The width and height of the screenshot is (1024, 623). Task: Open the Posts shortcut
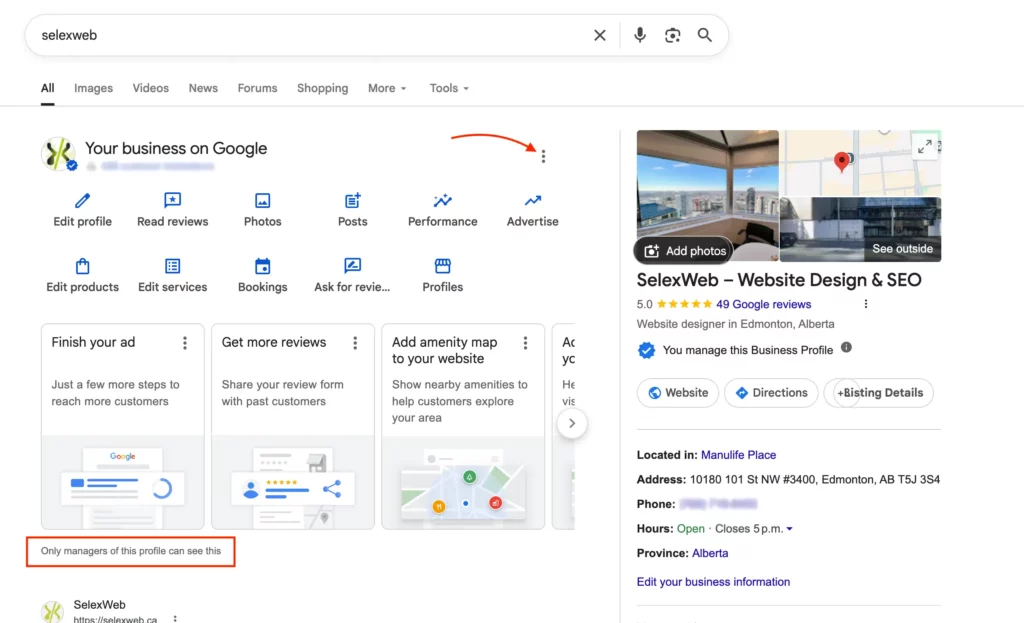point(353,210)
